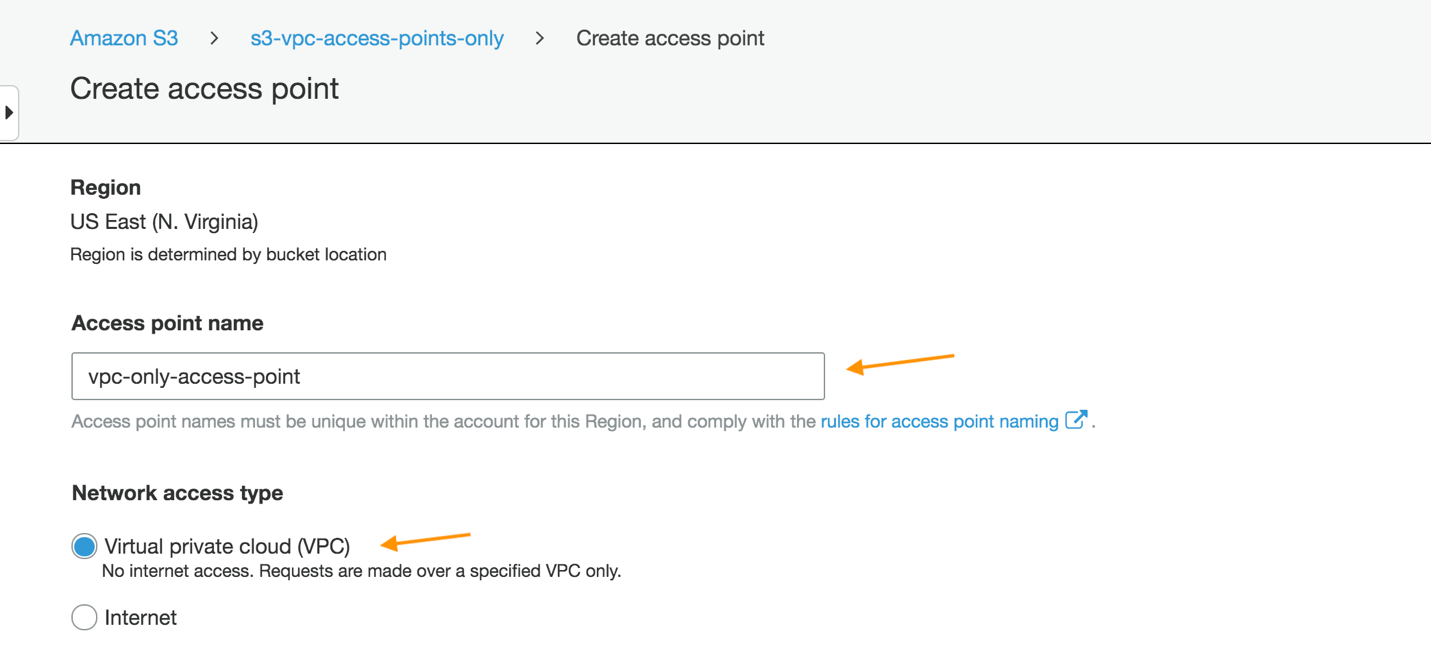Click inside the access point name field
Viewport: 1431px width, 662px height.
[x=447, y=375]
